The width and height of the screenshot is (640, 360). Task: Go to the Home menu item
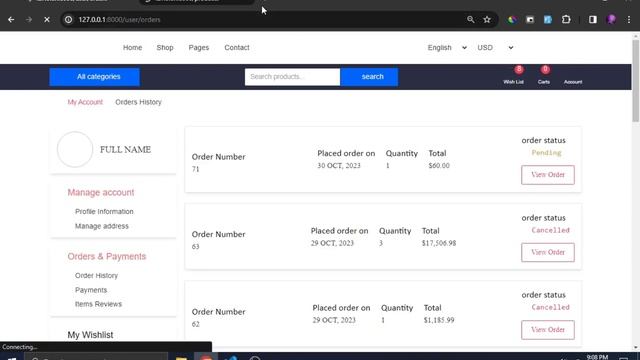(x=133, y=48)
